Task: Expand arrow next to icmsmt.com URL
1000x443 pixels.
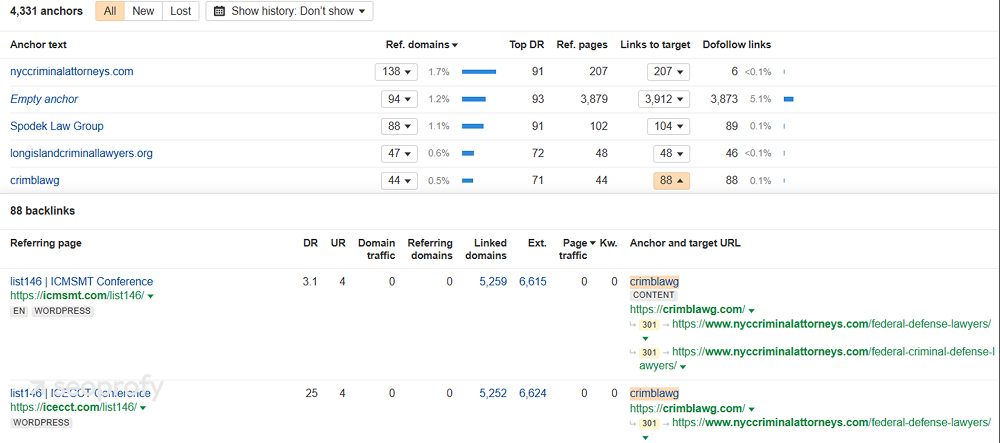Action: (151, 296)
